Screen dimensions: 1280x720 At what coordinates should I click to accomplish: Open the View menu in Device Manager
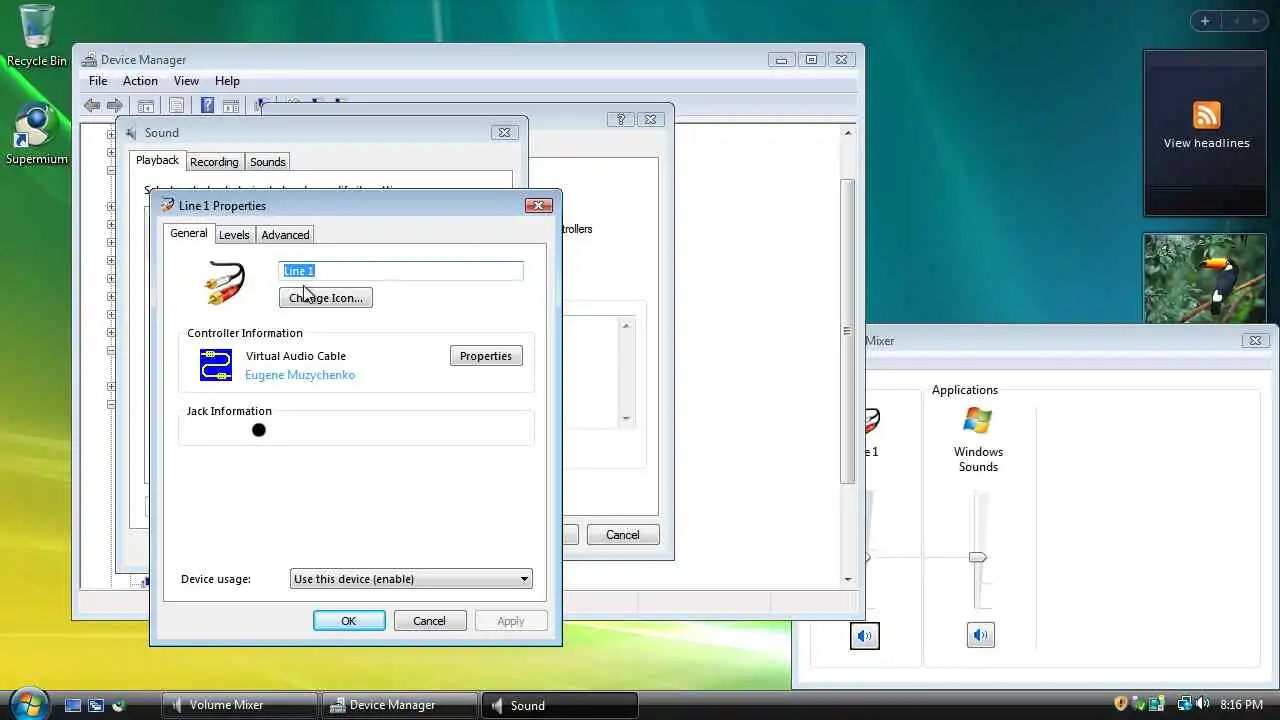click(x=186, y=81)
